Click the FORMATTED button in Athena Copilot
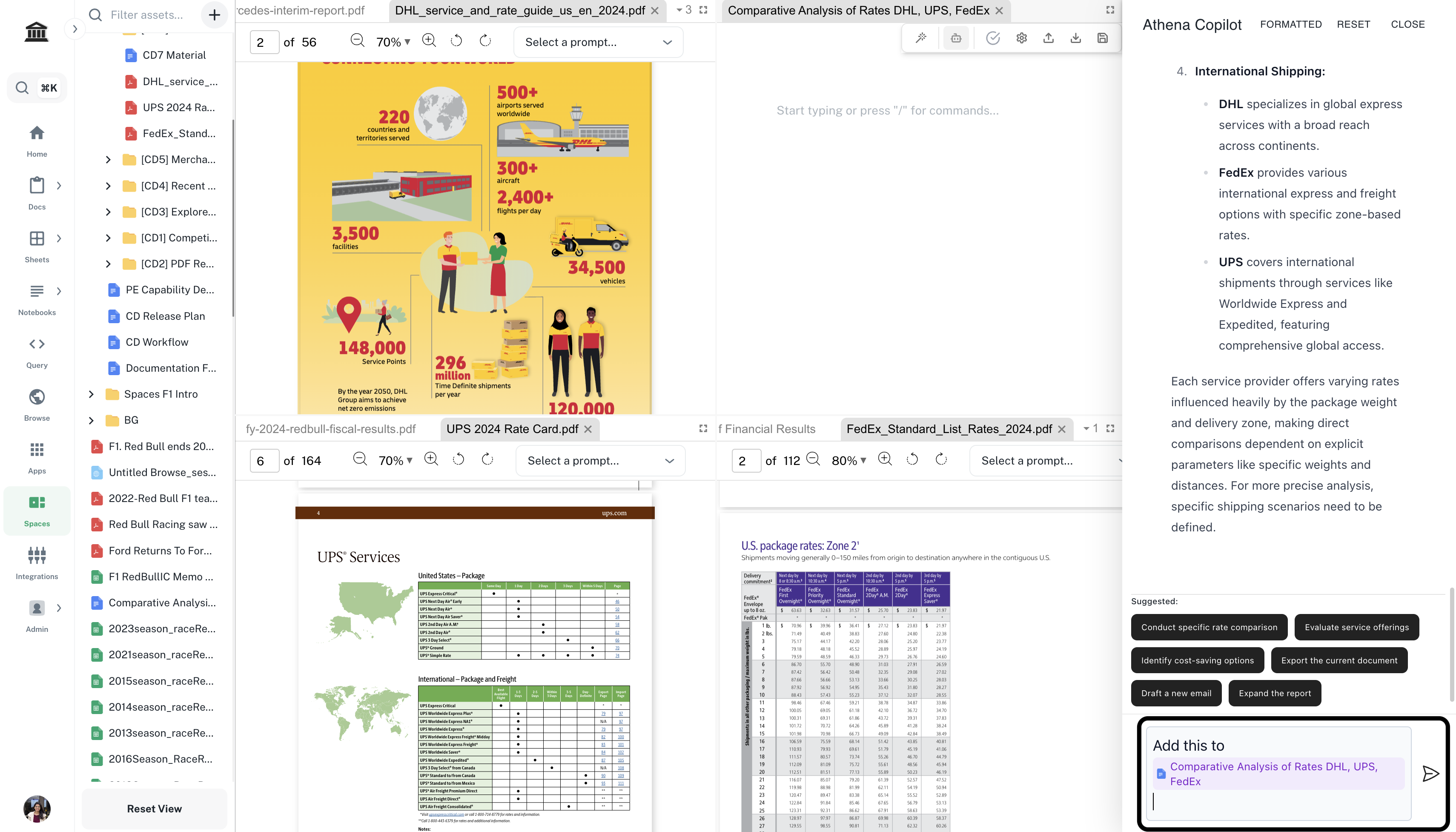 [1290, 24]
